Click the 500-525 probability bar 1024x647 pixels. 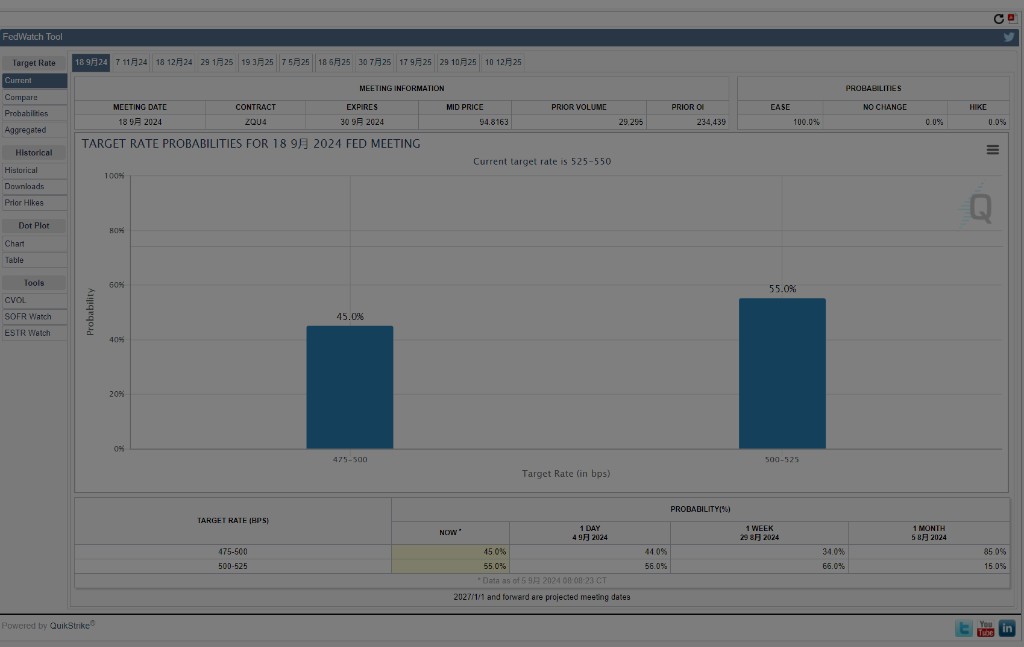[782, 373]
